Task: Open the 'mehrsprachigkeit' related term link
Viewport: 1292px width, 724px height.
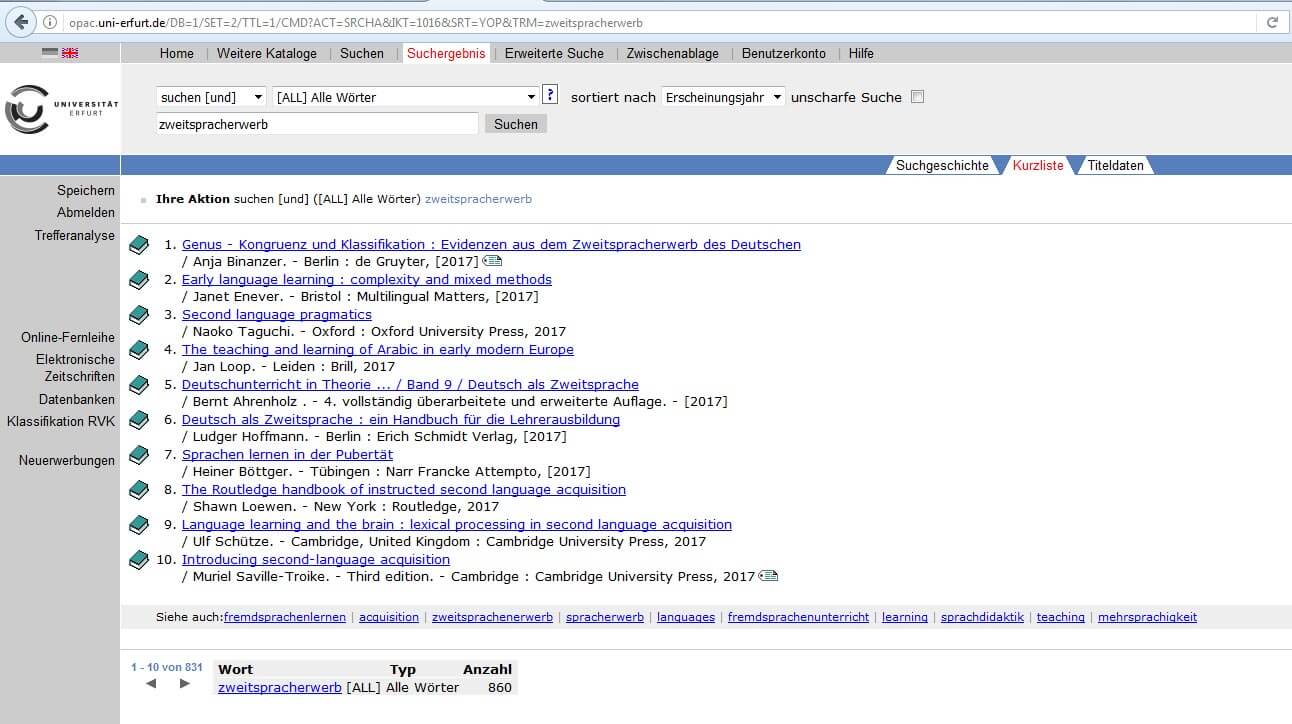Action: tap(1147, 618)
